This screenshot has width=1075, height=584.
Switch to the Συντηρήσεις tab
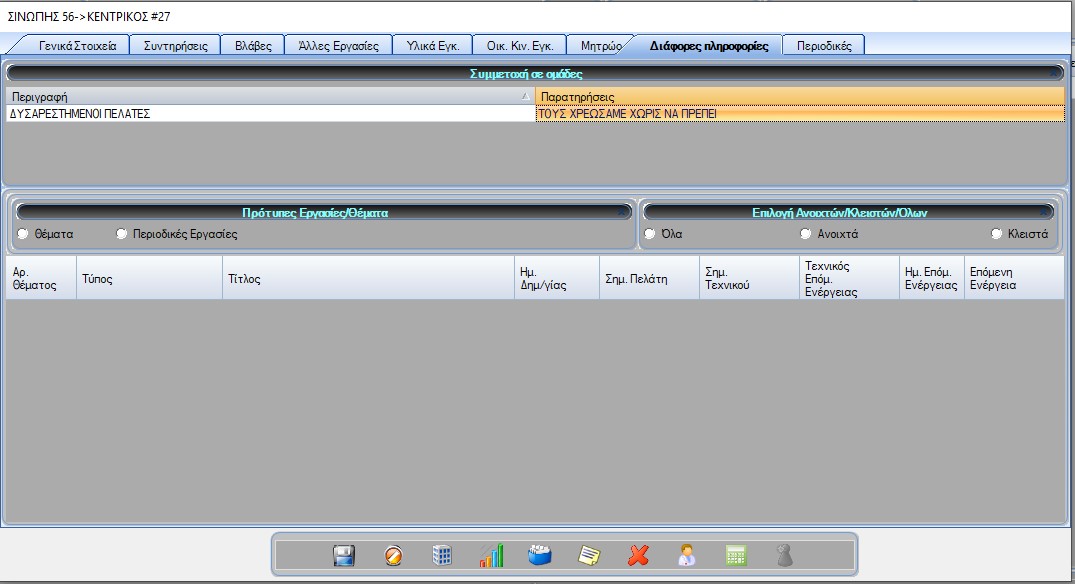(x=175, y=46)
